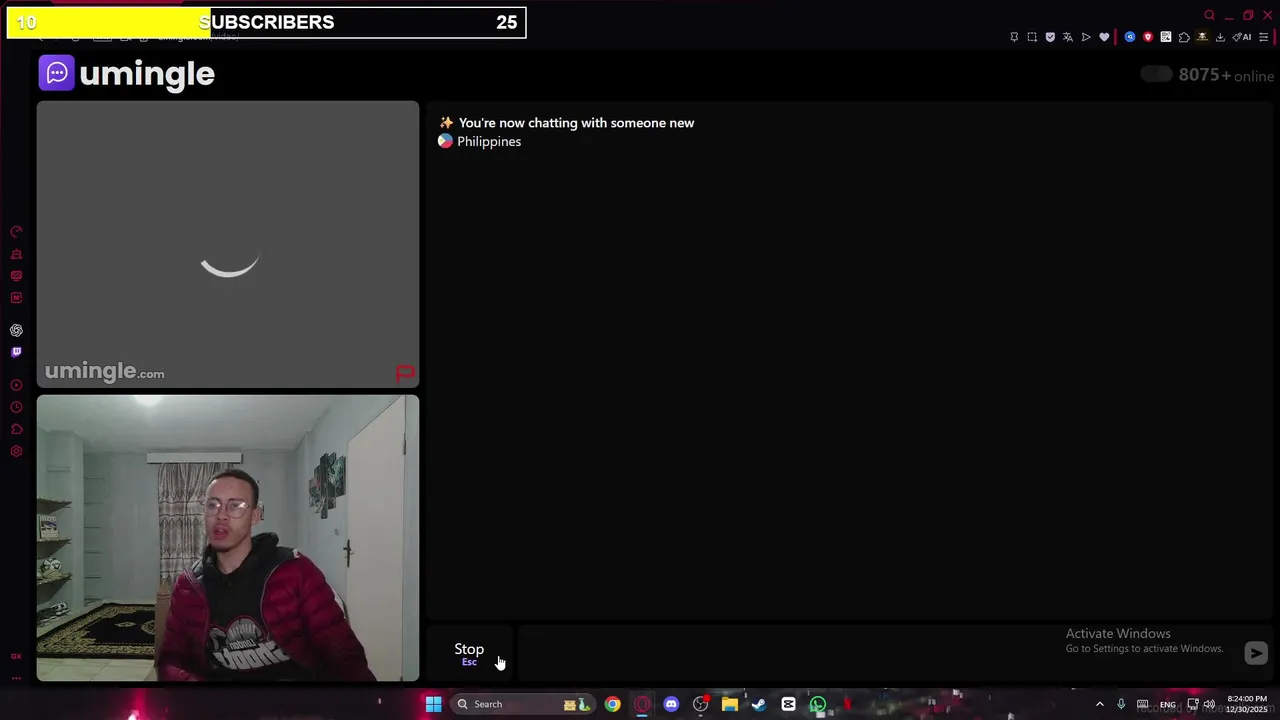Screen dimensions: 1280x720
Task: Open WhatsApp from the taskbar
Action: click(x=818, y=704)
